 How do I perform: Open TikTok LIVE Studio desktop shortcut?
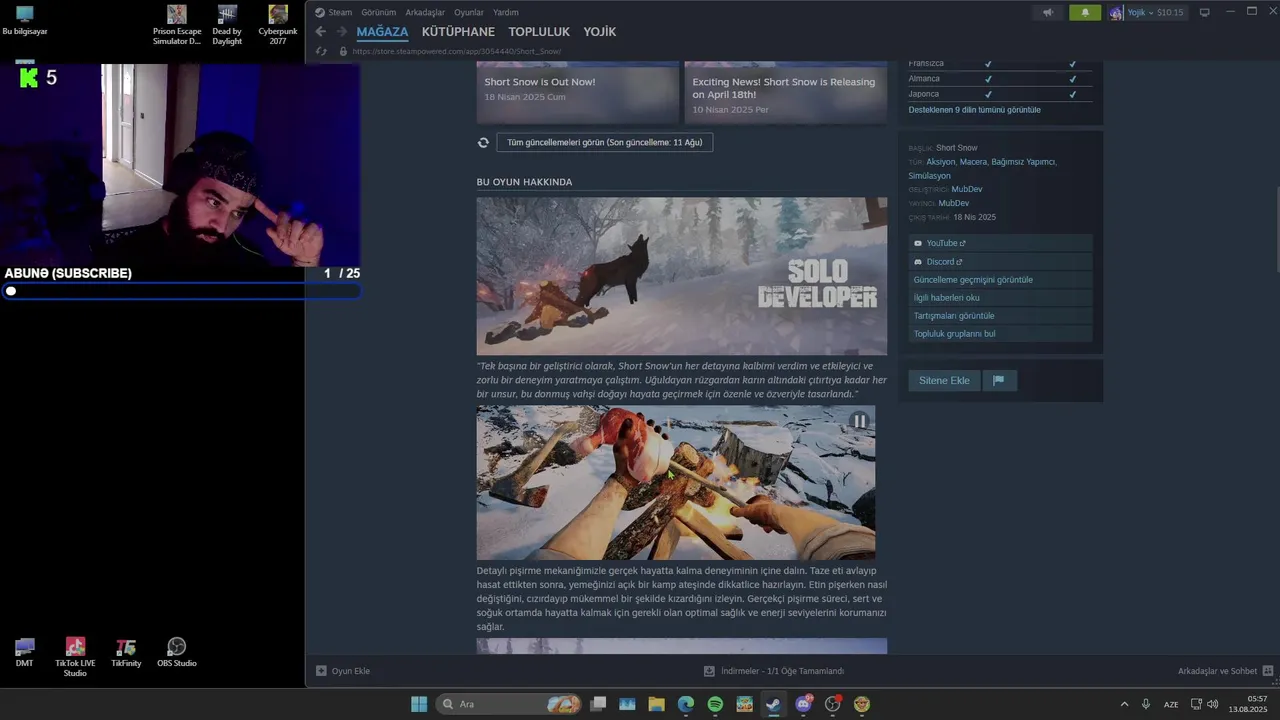click(x=75, y=657)
